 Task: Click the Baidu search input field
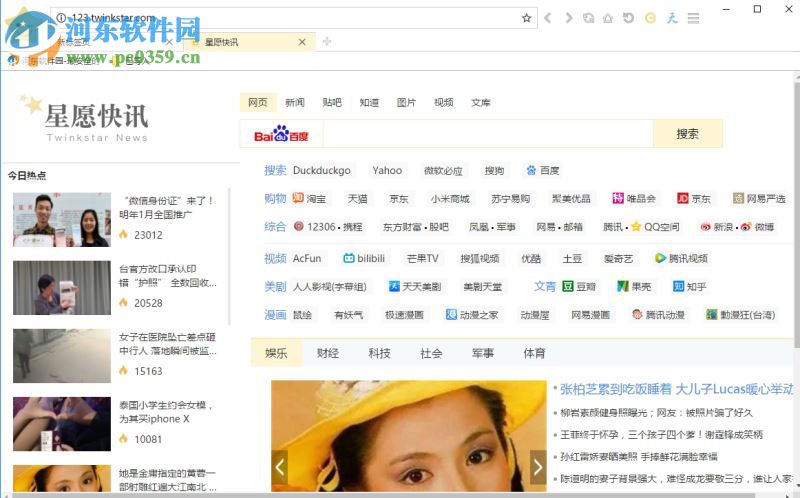tap(488, 134)
